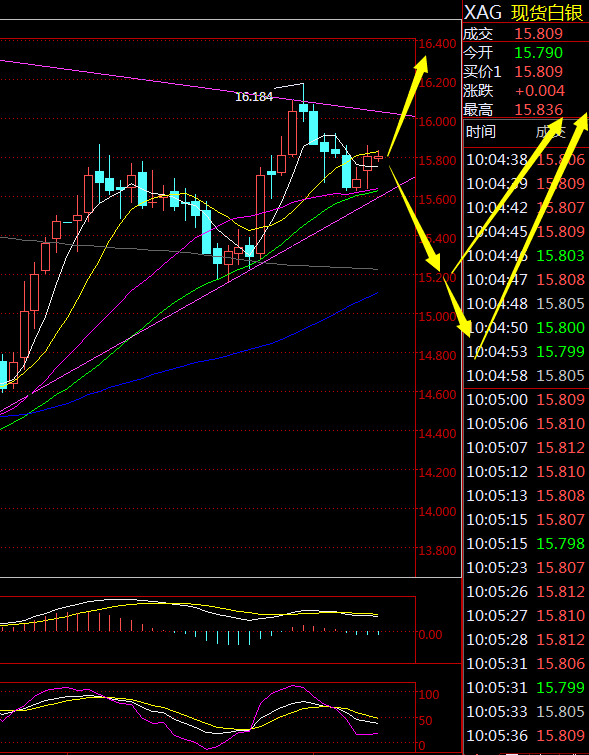Image resolution: width=589 pixels, height=755 pixels.
Task: Select the 10:05:06 tick row
Action: coord(525,424)
